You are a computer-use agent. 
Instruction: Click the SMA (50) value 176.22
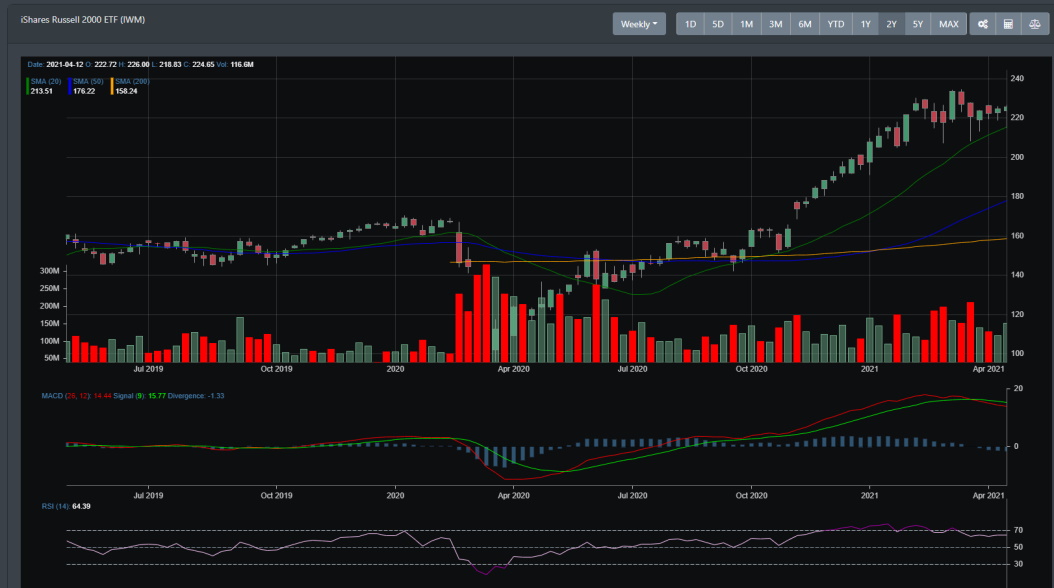84,91
